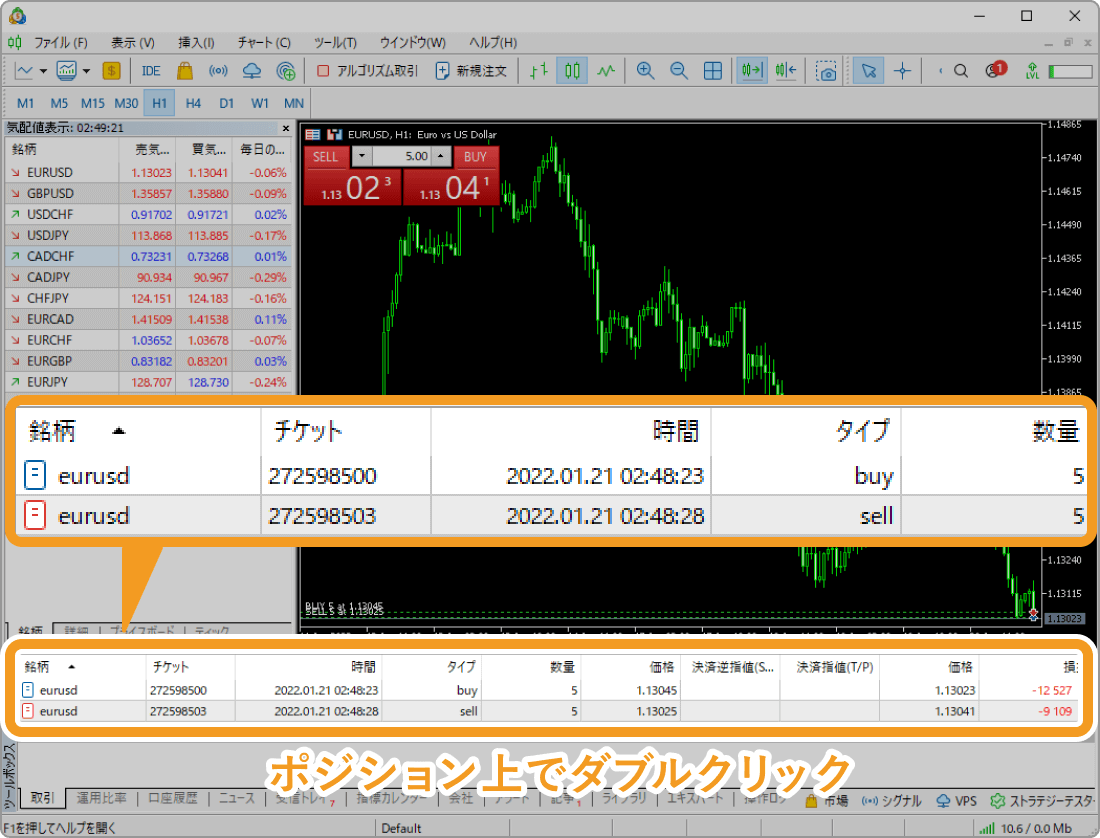1100x838 pixels.
Task: Click the SELL button for EURUSD
Action: 325,157
